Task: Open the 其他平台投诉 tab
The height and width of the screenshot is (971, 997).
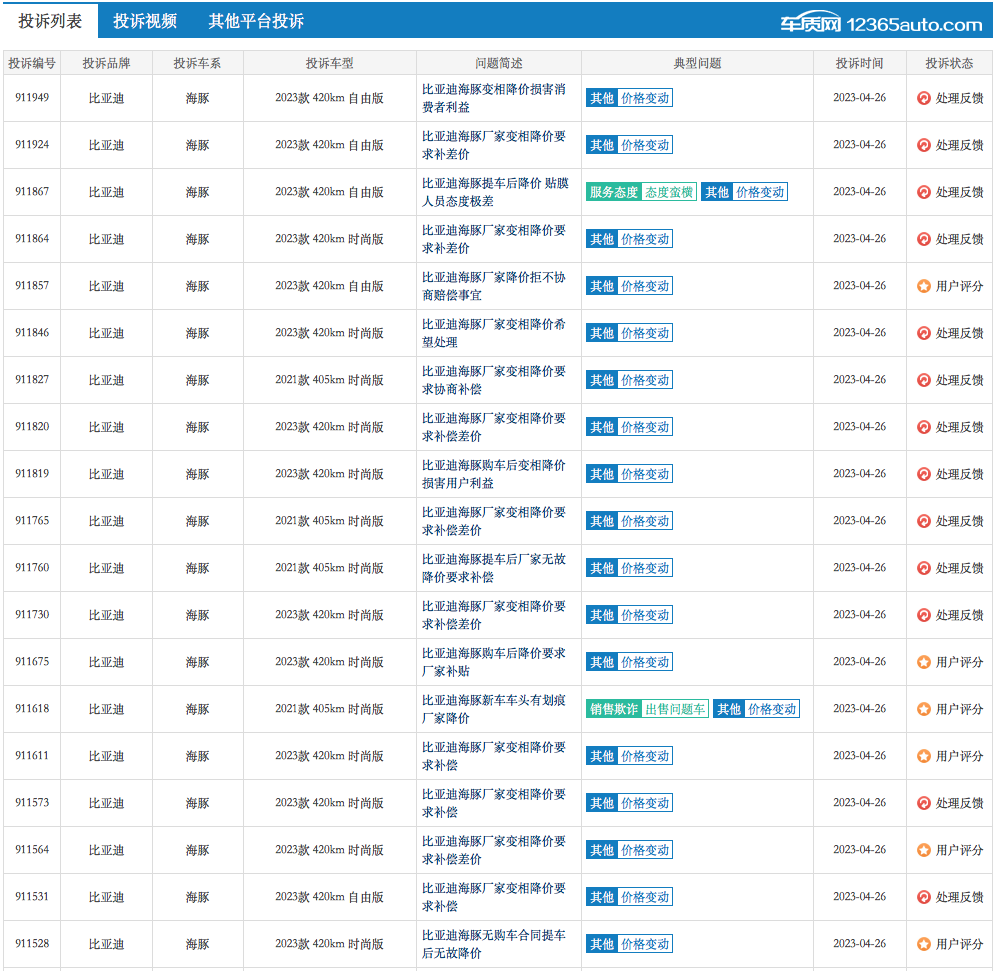Action: pos(256,21)
